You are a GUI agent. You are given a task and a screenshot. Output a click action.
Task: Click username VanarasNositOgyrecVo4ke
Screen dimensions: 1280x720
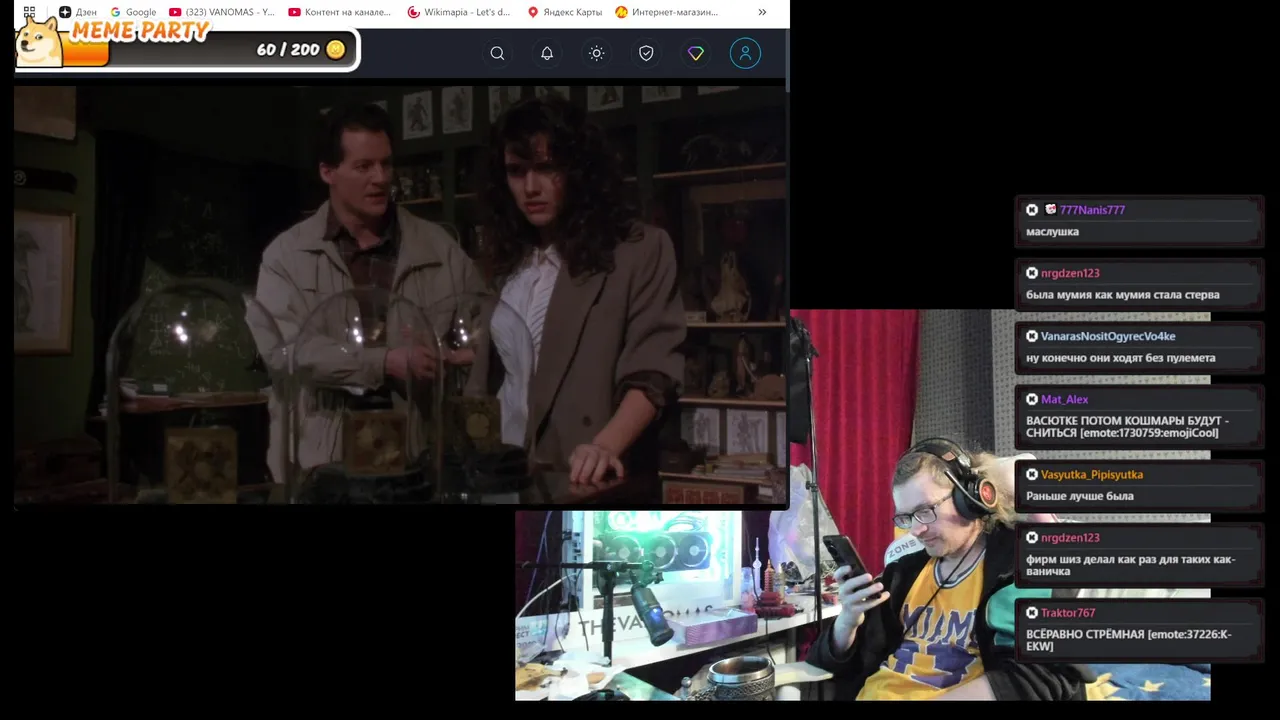[1108, 336]
